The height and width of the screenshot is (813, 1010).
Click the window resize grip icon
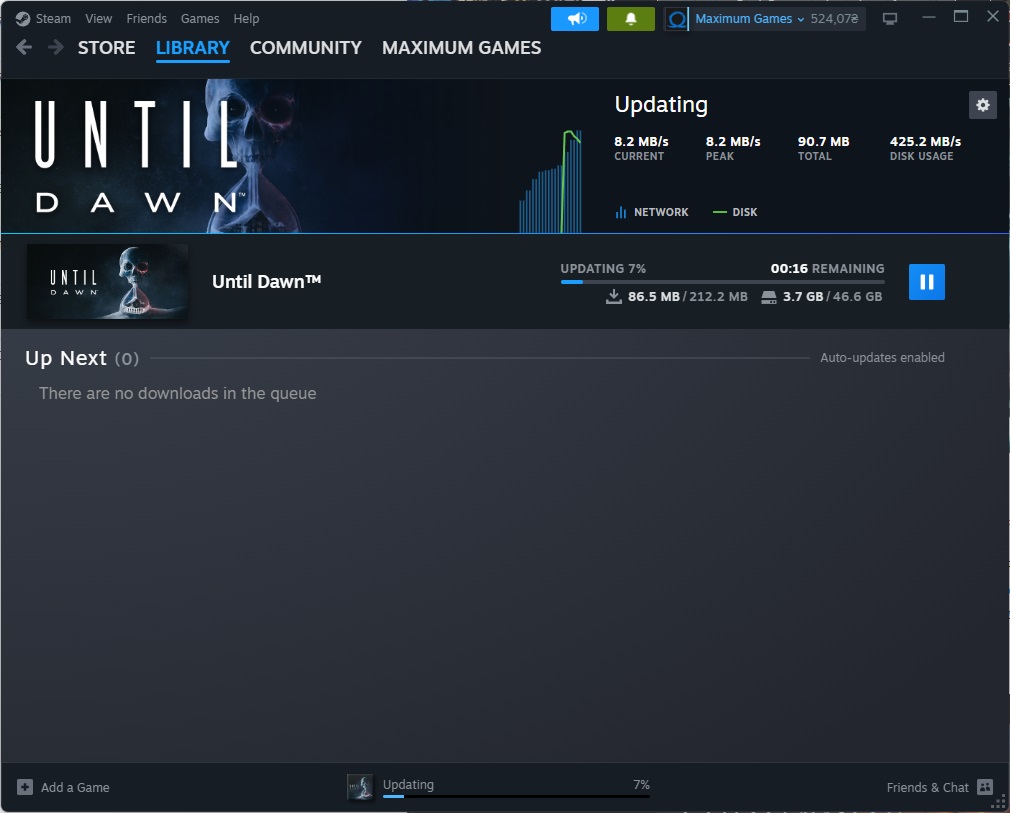998,802
